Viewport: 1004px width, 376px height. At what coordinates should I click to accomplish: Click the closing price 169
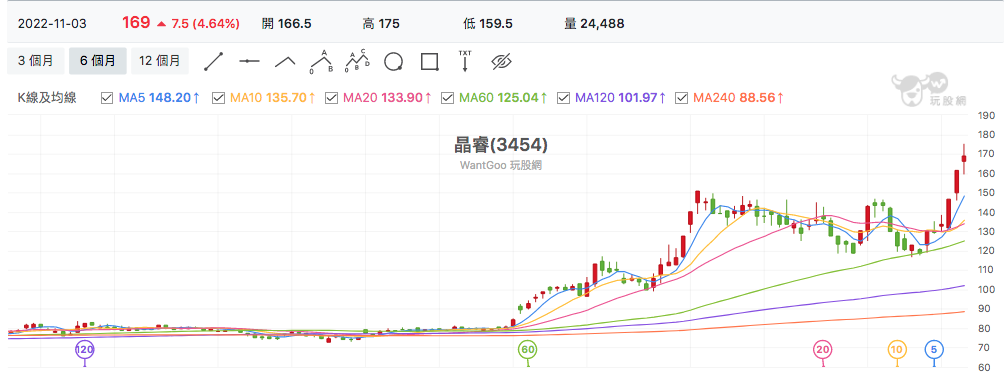click(136, 23)
